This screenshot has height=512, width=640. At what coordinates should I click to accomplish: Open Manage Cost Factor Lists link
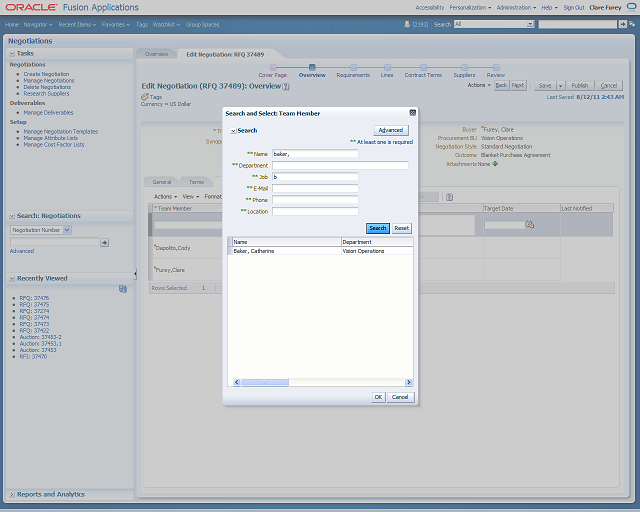(54, 145)
